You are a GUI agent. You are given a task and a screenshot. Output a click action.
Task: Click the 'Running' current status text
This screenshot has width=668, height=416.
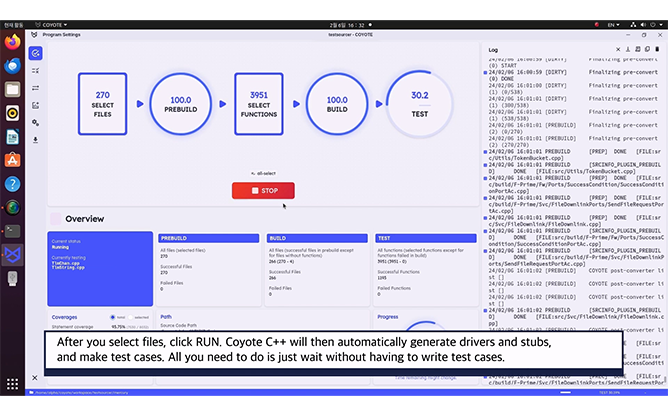click(60, 247)
